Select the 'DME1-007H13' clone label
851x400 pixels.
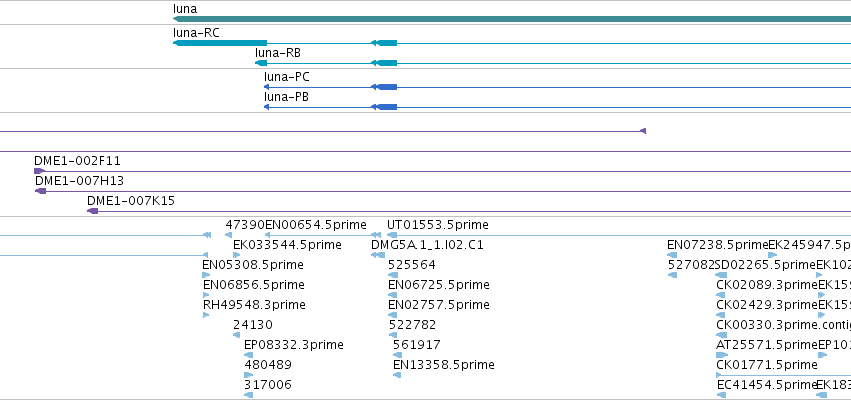pos(79,181)
